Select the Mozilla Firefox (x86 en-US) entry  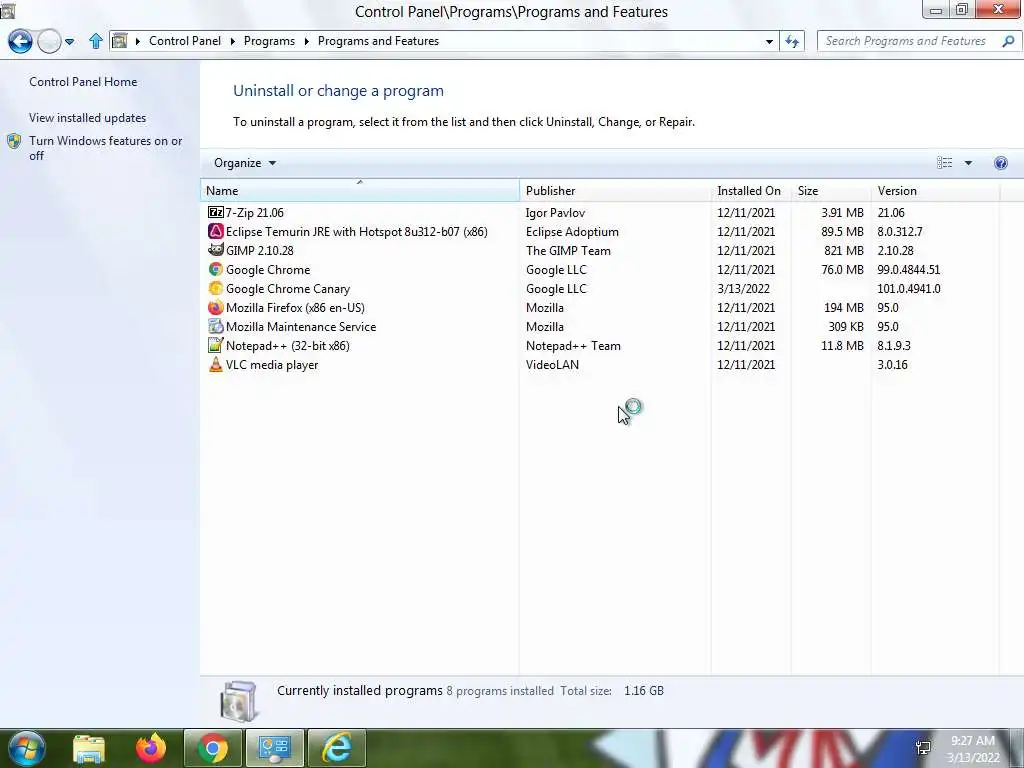coord(295,308)
